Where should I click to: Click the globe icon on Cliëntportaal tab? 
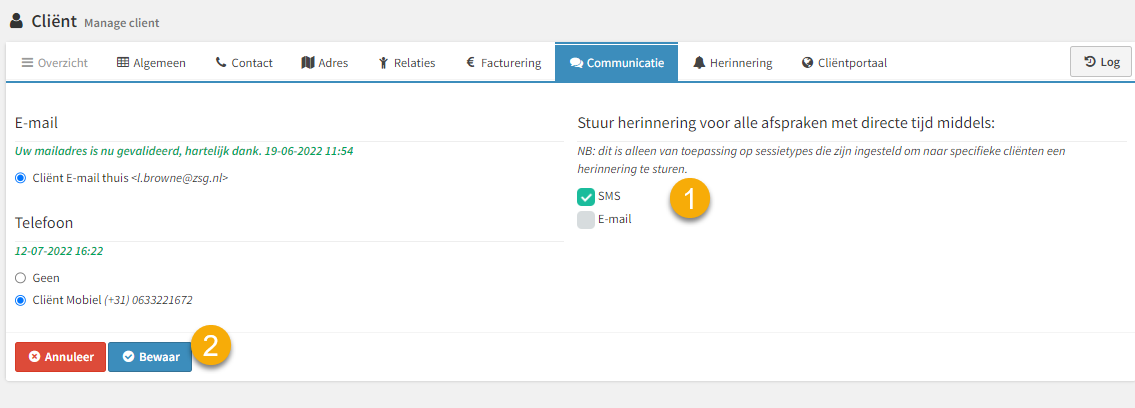click(x=808, y=63)
